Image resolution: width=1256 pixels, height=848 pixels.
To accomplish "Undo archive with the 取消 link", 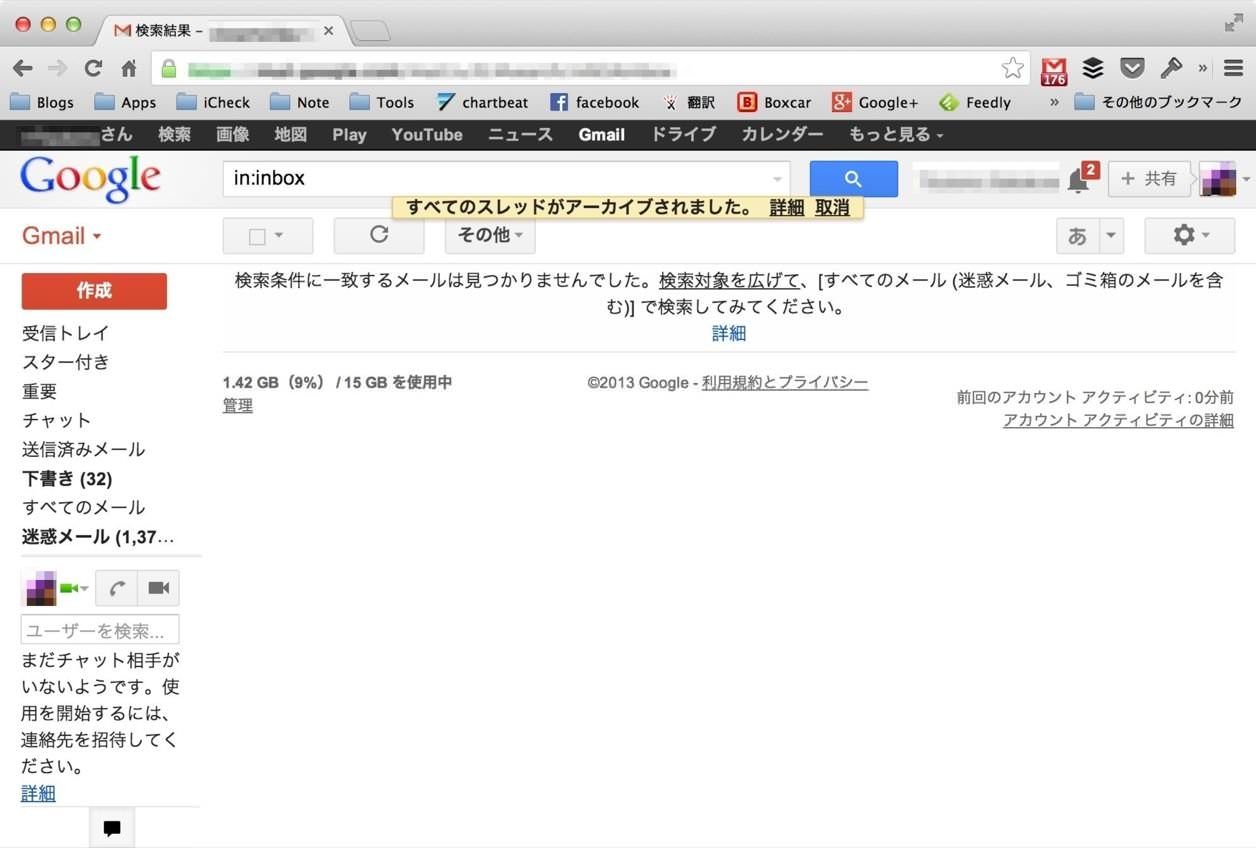I will click(832, 208).
